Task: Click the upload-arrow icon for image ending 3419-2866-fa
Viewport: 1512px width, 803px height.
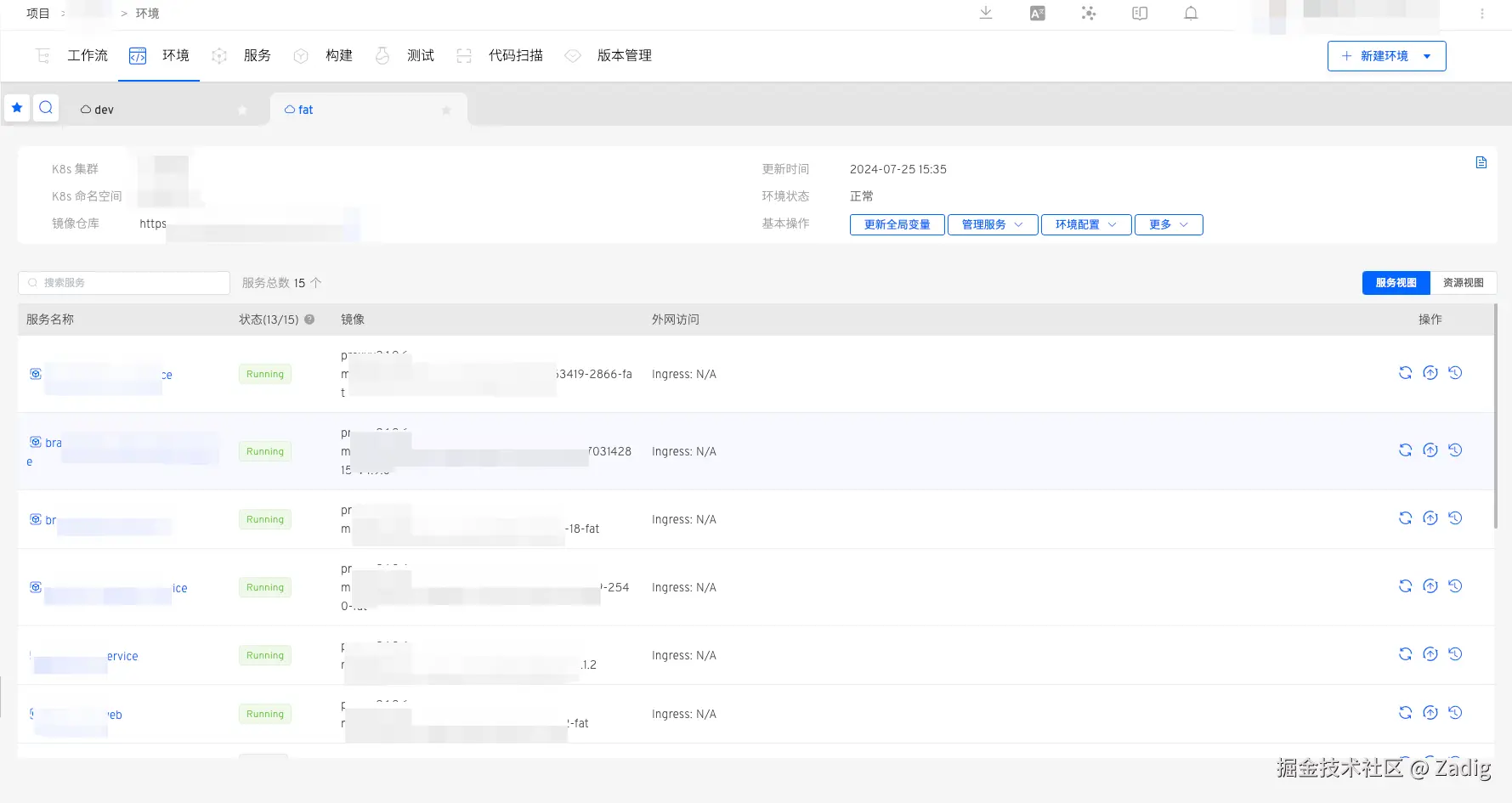Action: pyautogui.click(x=1430, y=373)
